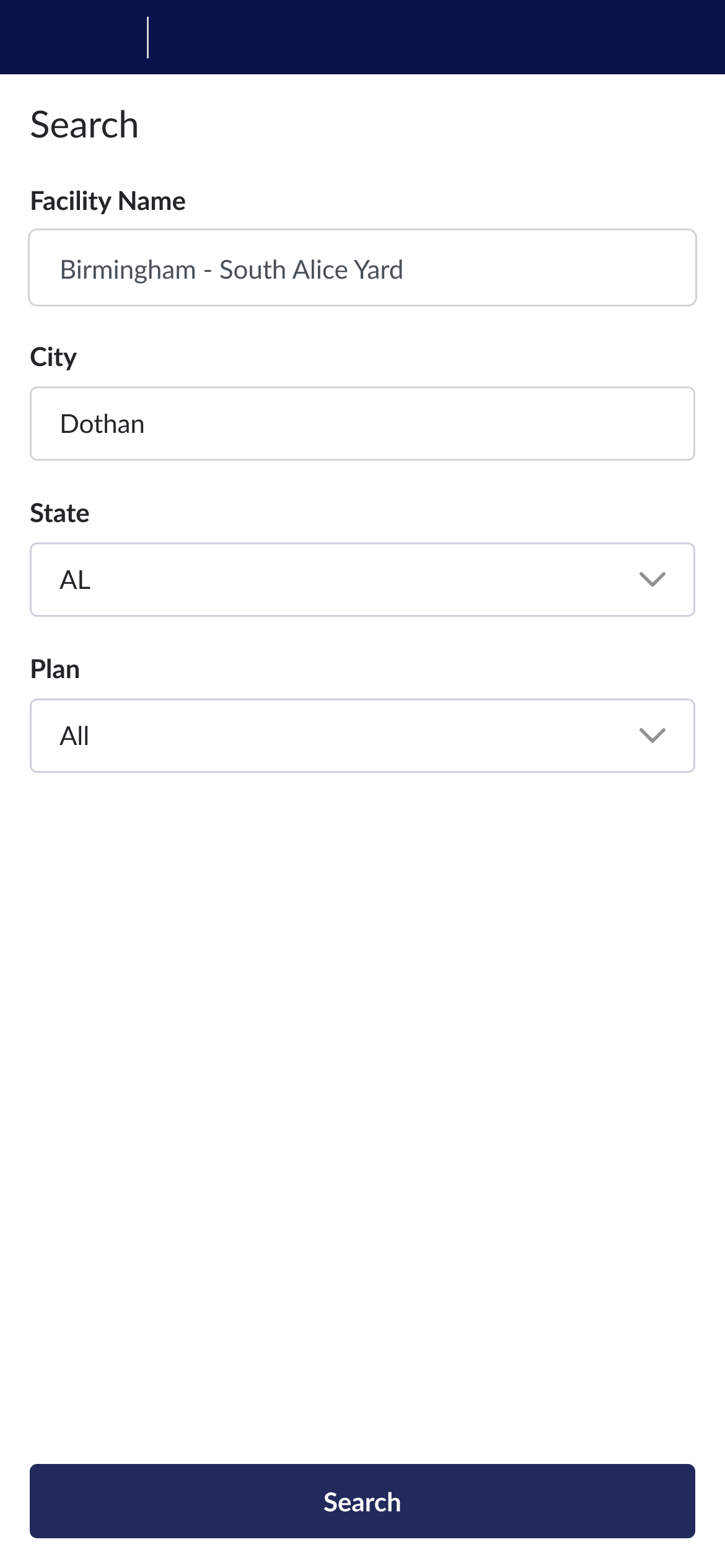Screen dimensions: 725x1568
Task: Expand the State dropdown chevron
Action: 652,580
